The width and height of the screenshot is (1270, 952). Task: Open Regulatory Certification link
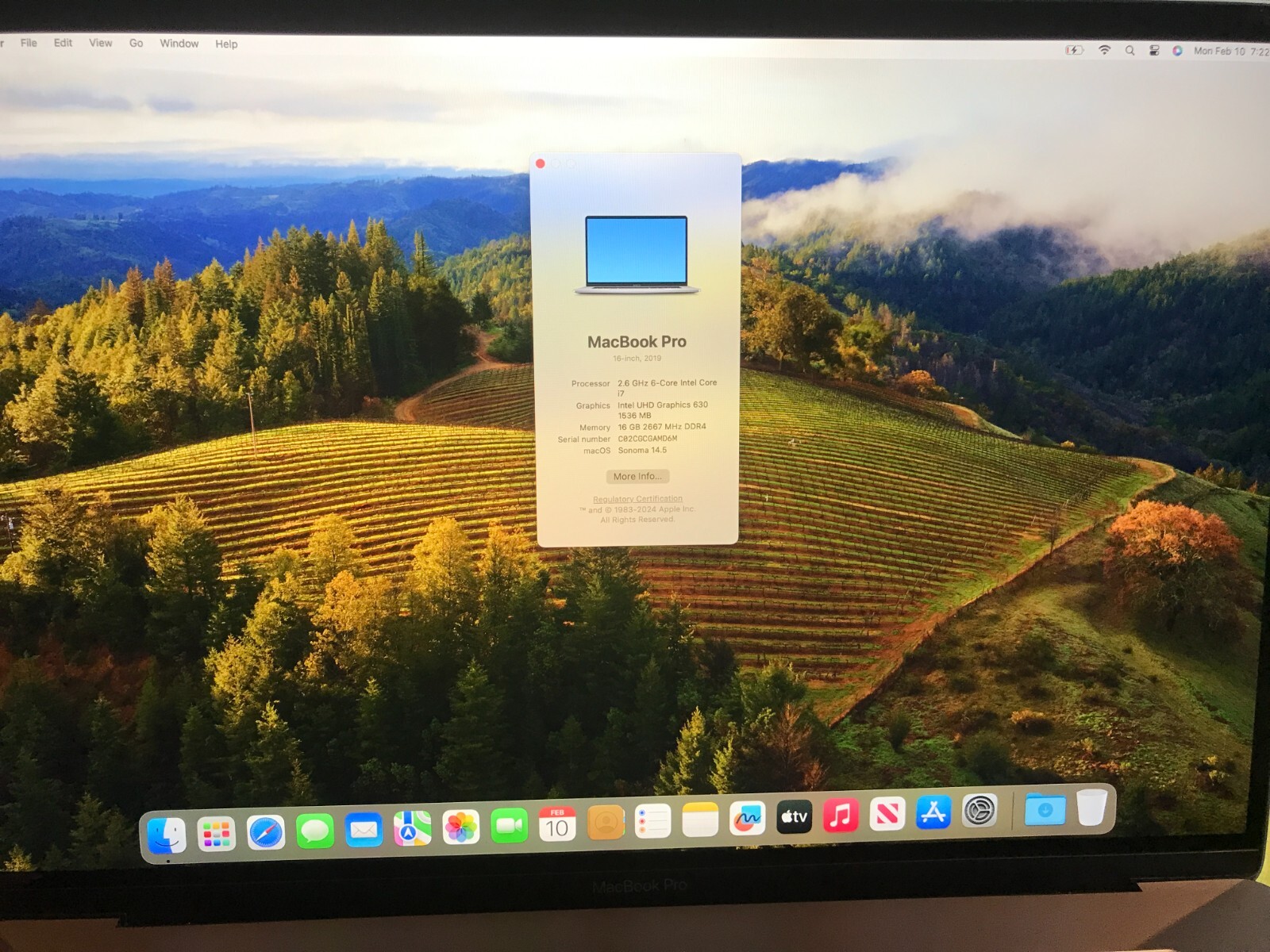(637, 499)
